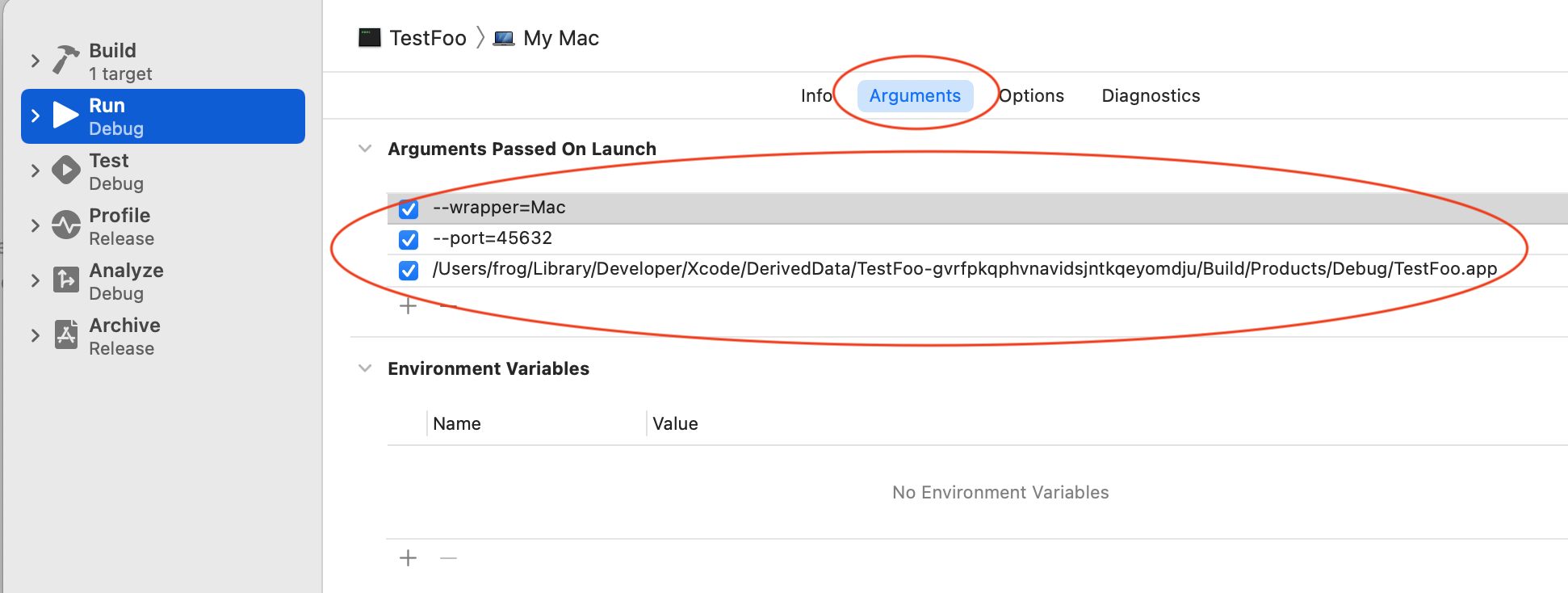Toggle the TestFoo.app path argument checkbox
This screenshot has height=593, width=1568.
click(409, 271)
